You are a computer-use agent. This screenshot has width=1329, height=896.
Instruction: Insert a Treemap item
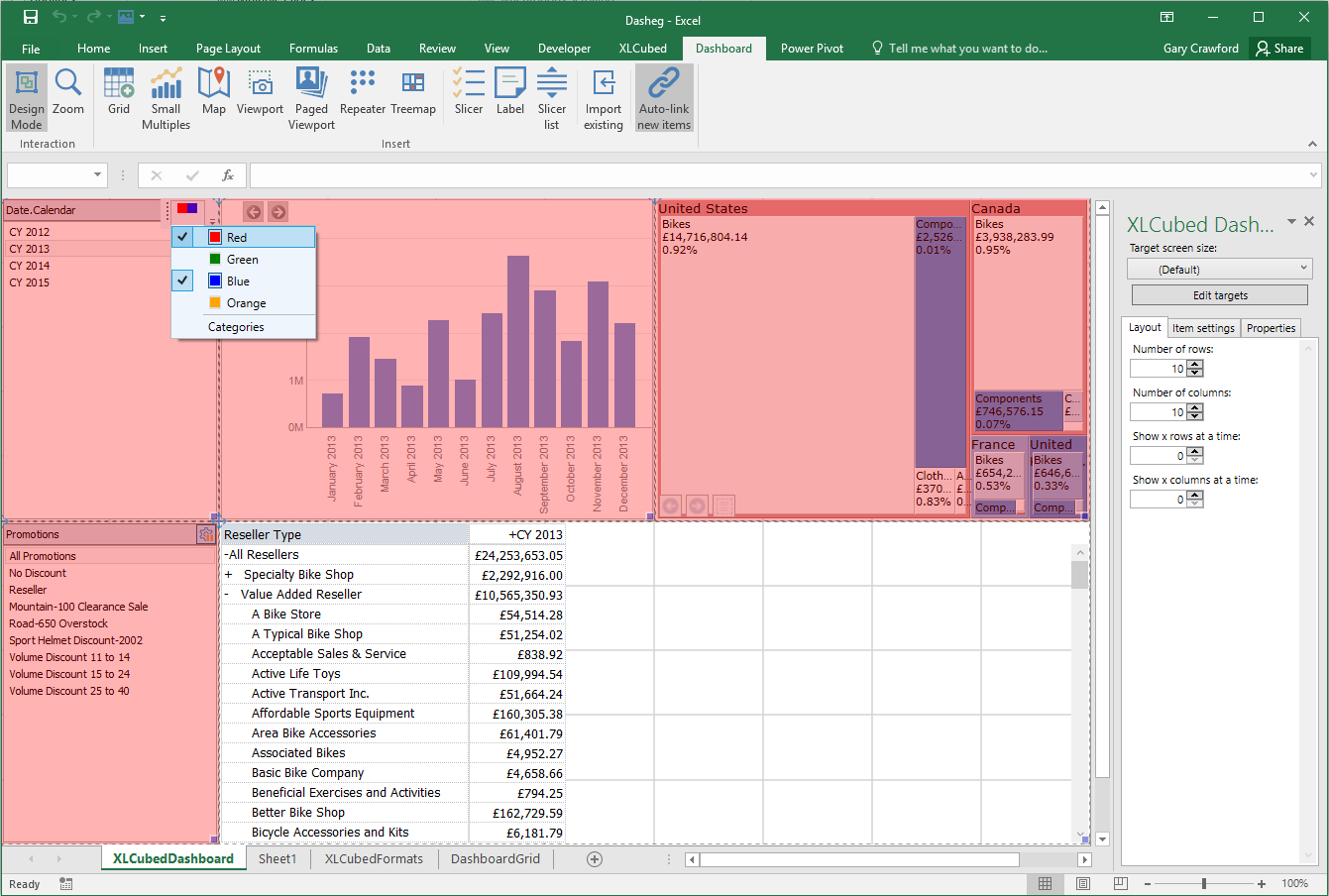coord(413,90)
